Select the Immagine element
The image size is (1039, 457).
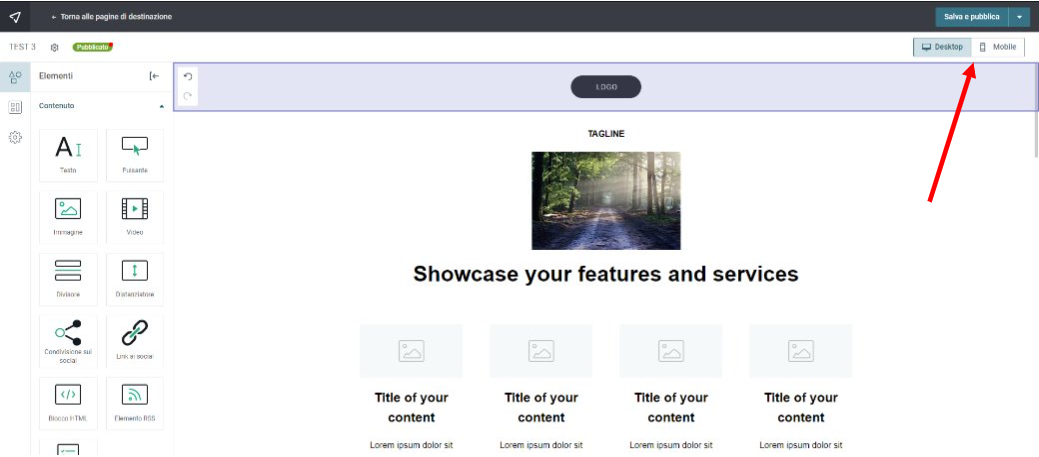[x=68, y=217]
